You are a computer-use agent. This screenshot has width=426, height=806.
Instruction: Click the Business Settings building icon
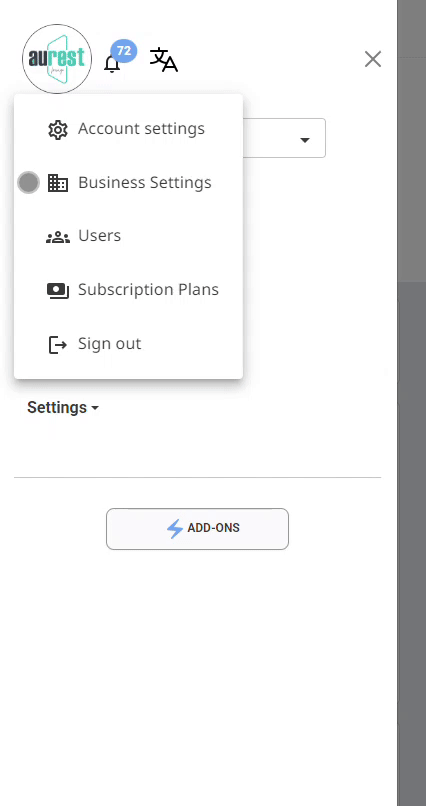(x=58, y=183)
